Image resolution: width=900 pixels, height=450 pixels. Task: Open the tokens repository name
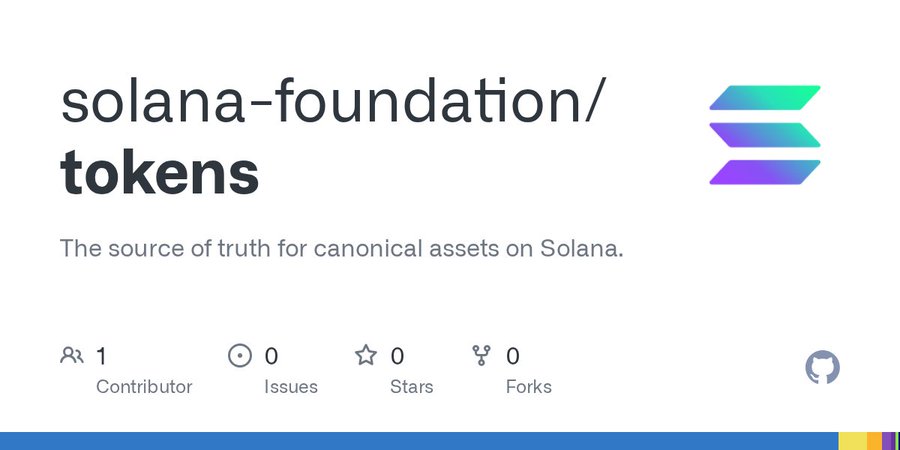tap(160, 172)
